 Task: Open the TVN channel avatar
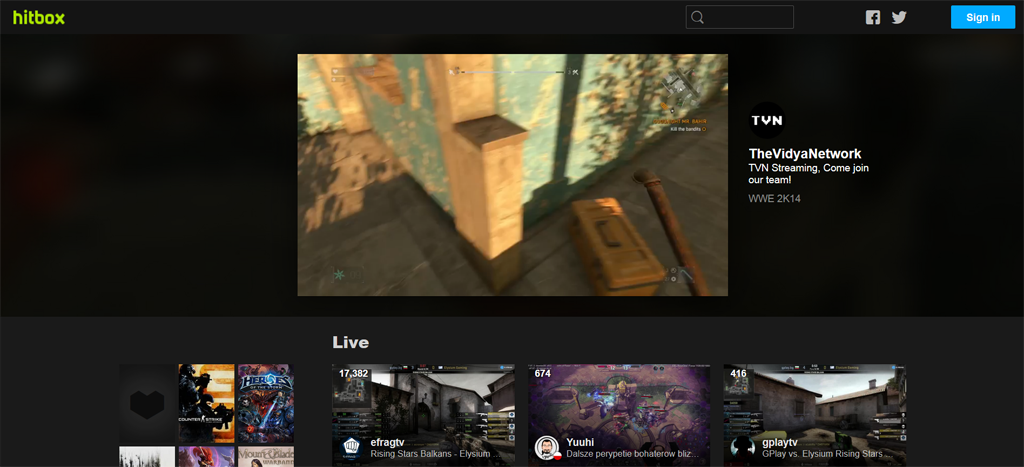[x=767, y=120]
